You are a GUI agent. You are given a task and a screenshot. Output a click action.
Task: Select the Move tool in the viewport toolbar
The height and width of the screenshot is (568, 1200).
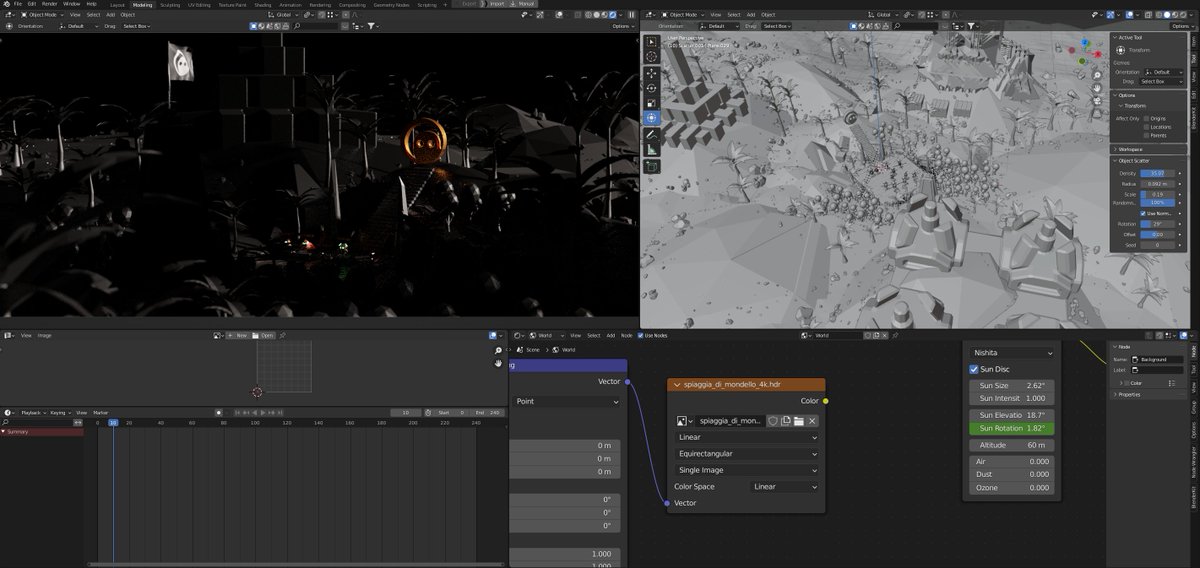pos(651,72)
